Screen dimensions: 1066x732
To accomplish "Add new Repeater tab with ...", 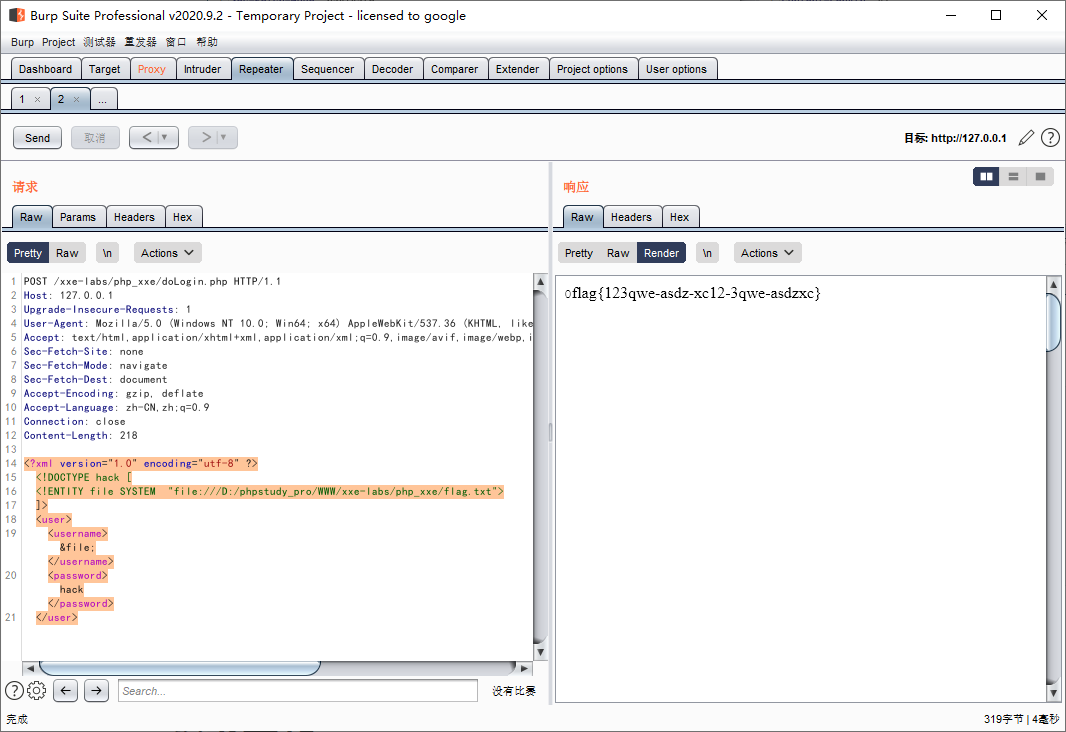I will pyautogui.click(x=103, y=99).
